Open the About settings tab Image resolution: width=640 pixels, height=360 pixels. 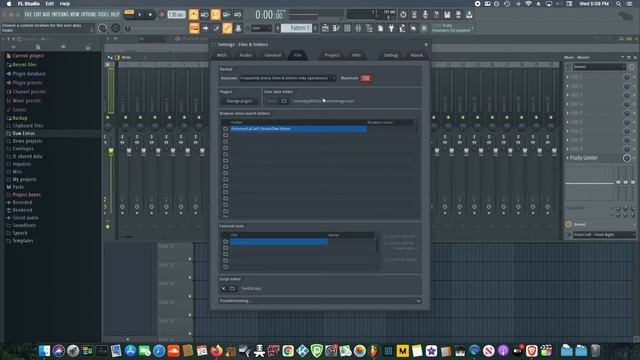click(x=416, y=55)
